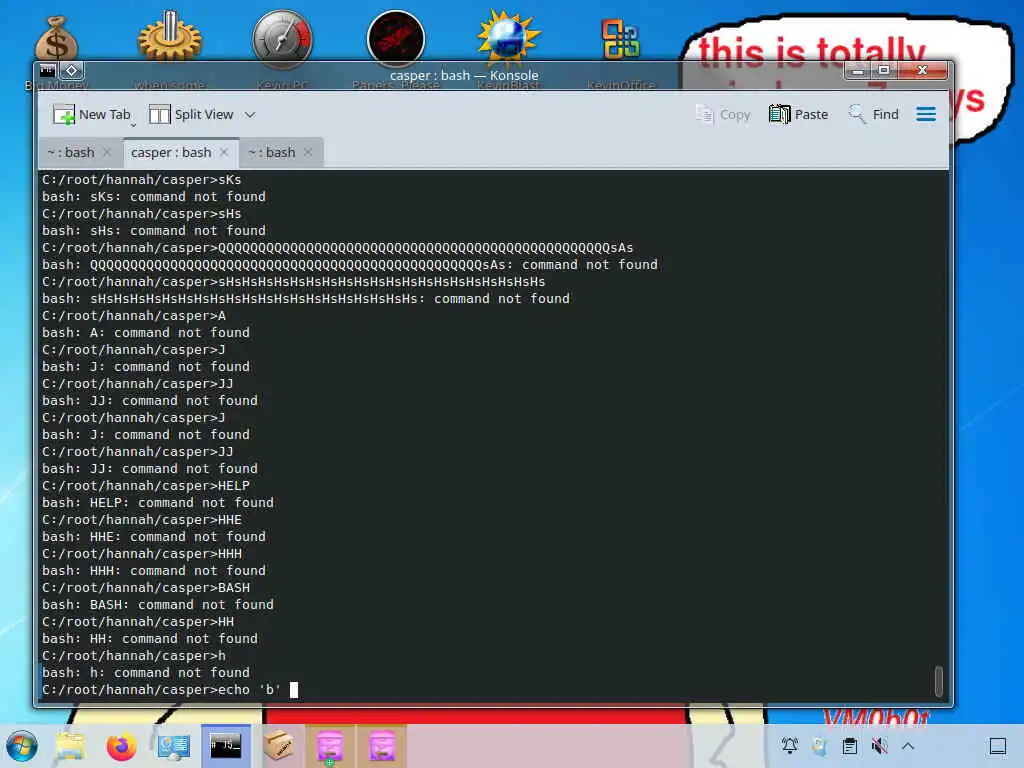
Task: Click 'bash: BASH: command not found' line
Action: click(158, 605)
